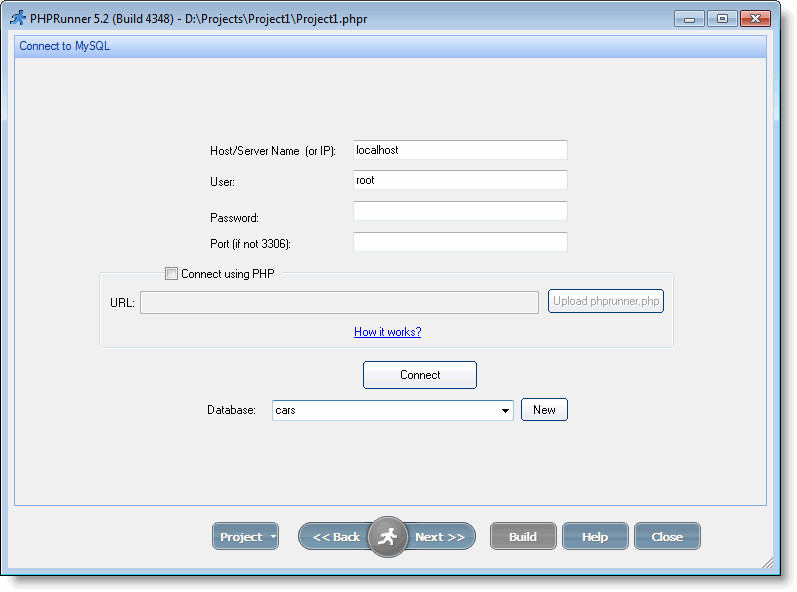The width and height of the screenshot is (797, 592).
Task: Maximize the PHPRunner window
Action: pos(722,19)
